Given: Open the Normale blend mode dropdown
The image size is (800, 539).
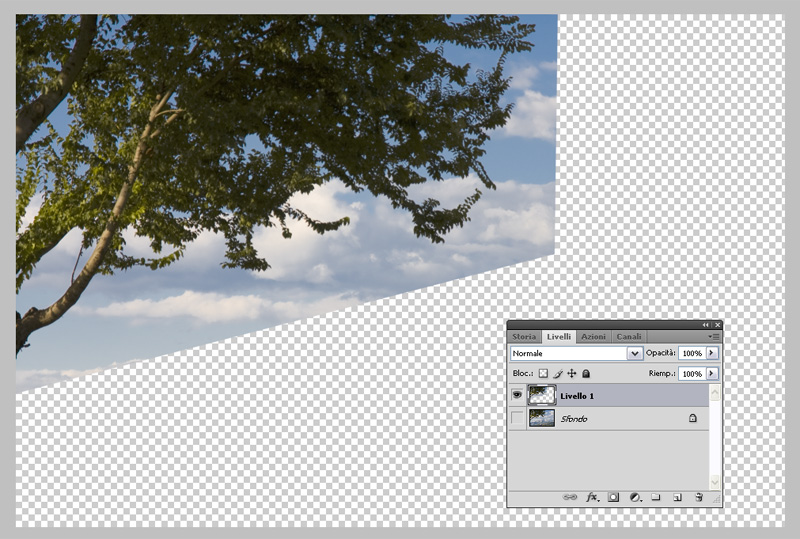Looking at the screenshot, I should coord(634,353).
